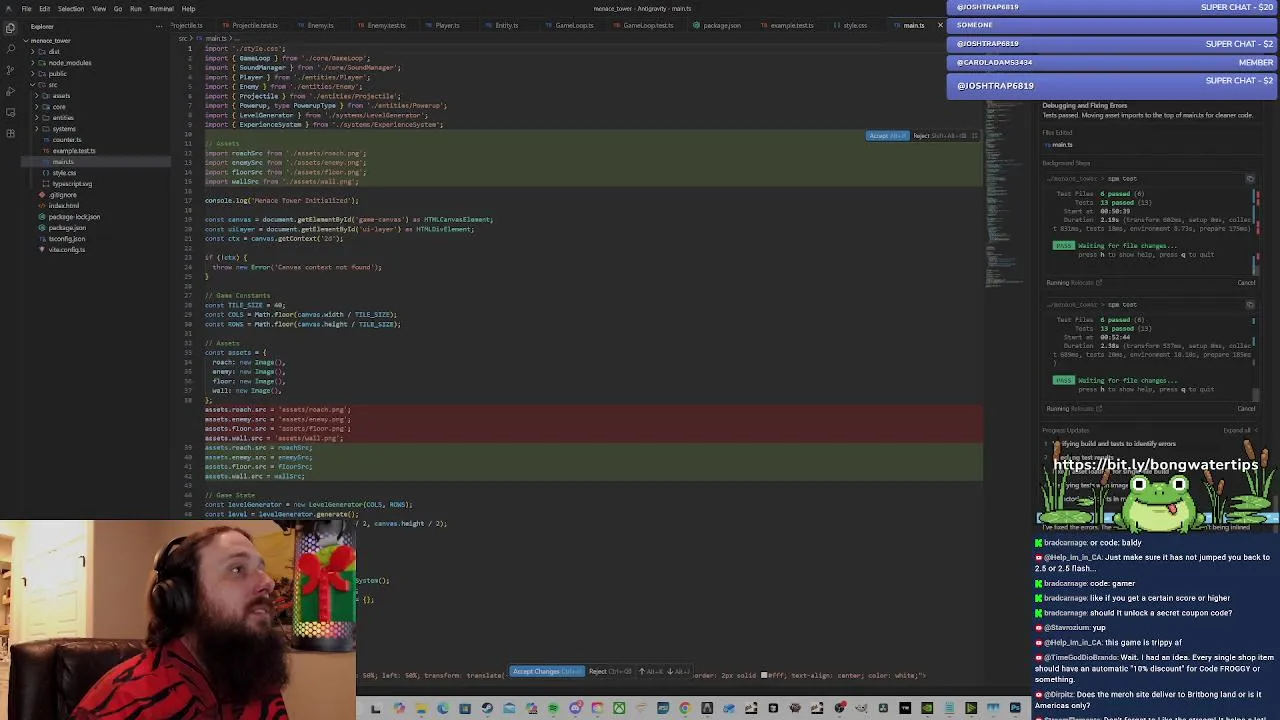
Task: Open Spotify from the taskbar
Action: click(x=554, y=709)
